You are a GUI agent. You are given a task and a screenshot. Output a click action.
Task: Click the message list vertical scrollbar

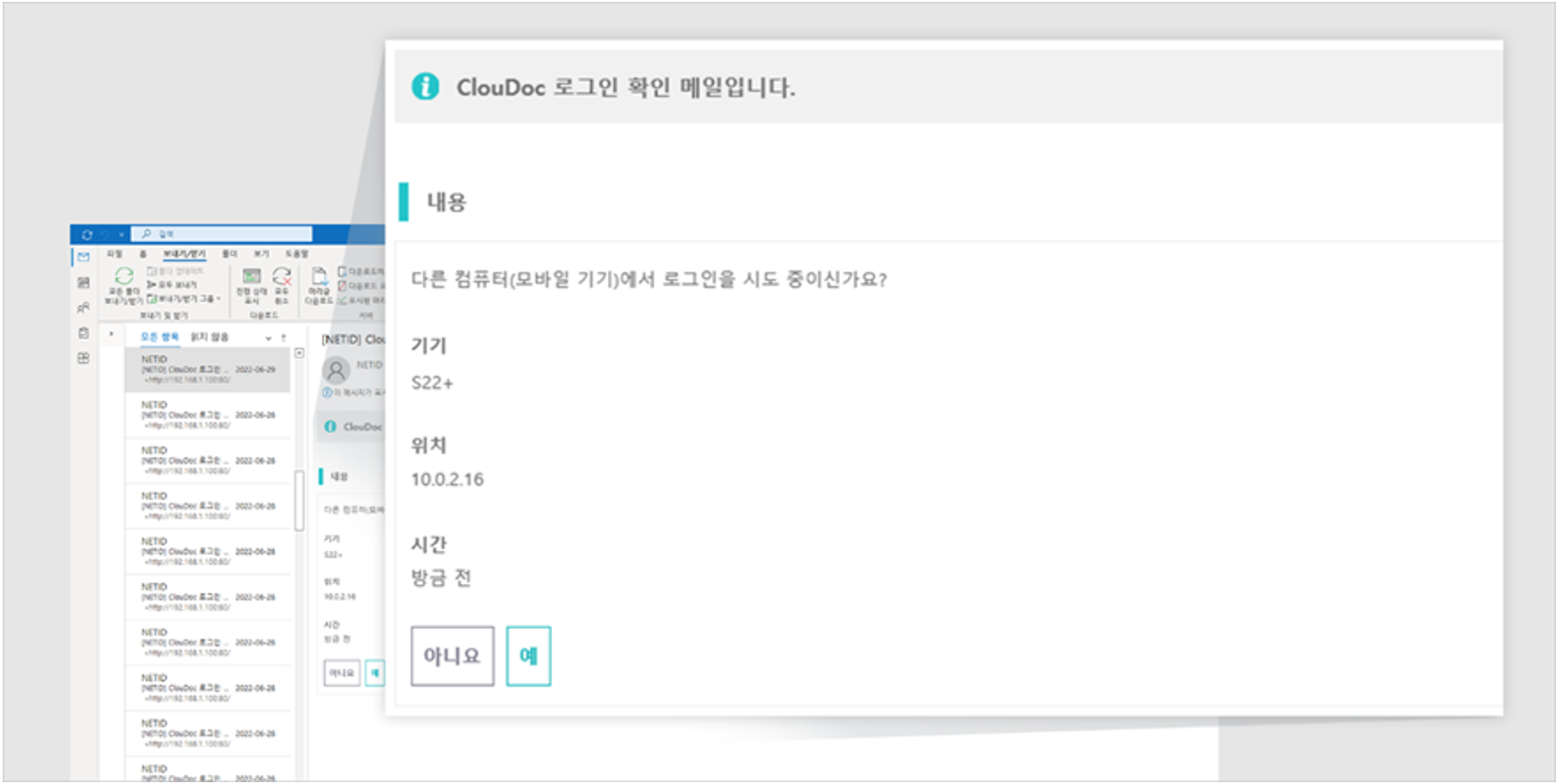(x=299, y=500)
